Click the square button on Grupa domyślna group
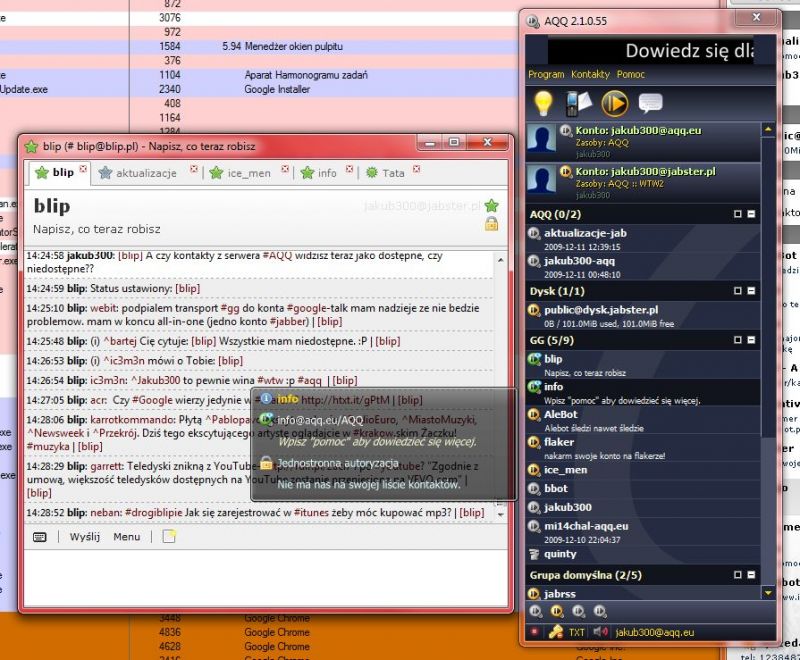 pos(738,575)
